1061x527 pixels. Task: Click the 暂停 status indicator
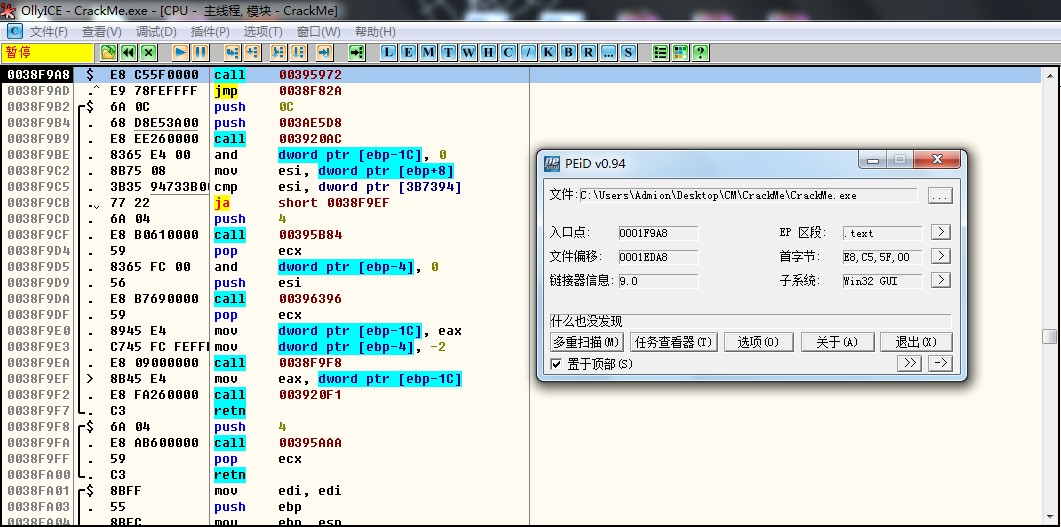(47, 53)
